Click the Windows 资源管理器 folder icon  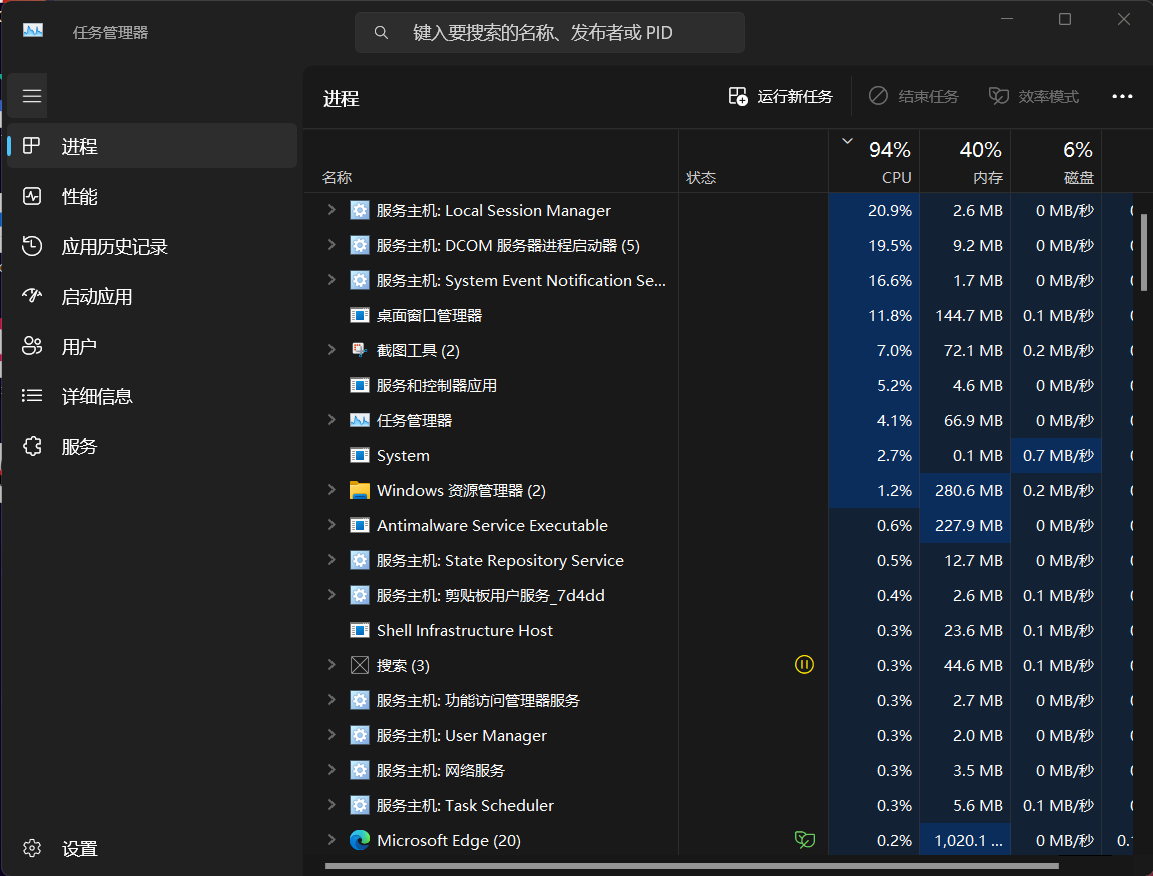[360, 490]
